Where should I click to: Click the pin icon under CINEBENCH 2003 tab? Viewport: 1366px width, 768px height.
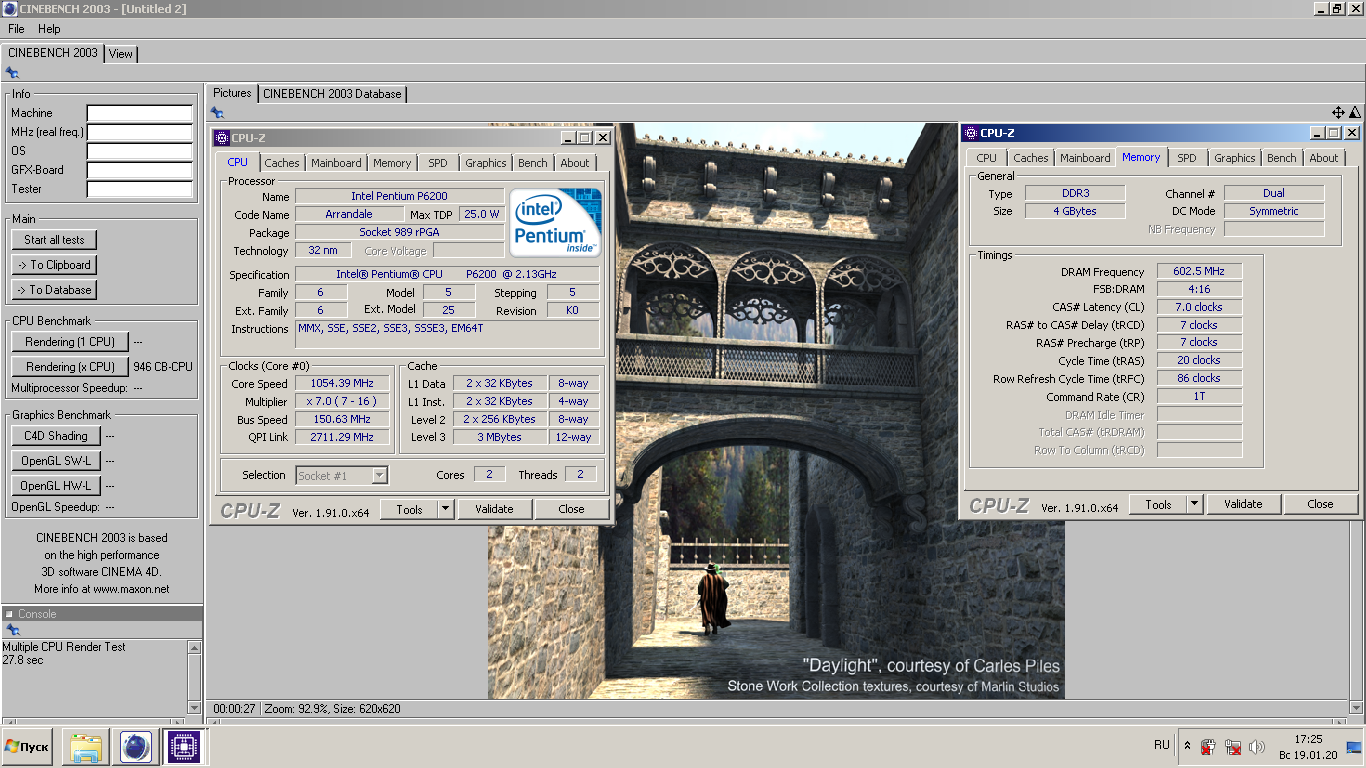(x=12, y=73)
